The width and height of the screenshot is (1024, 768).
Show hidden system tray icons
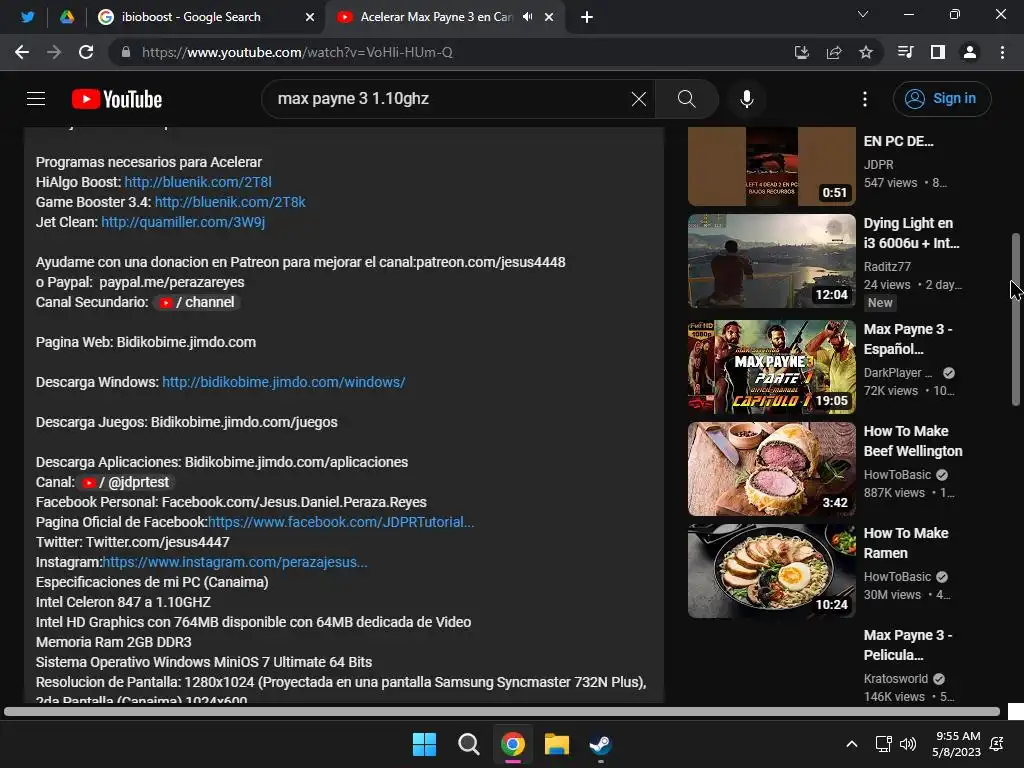point(852,744)
